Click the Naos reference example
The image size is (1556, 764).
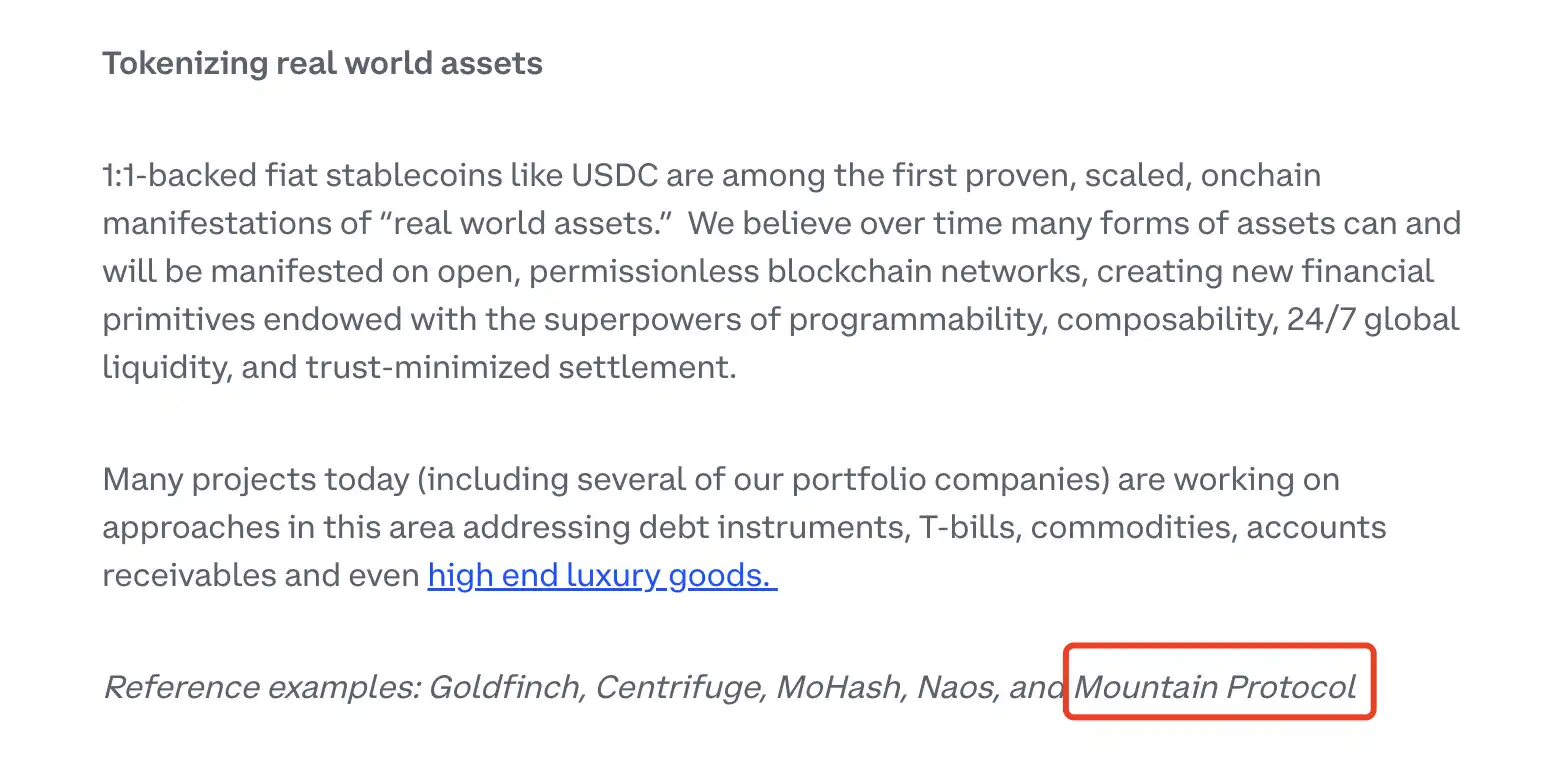pos(957,687)
